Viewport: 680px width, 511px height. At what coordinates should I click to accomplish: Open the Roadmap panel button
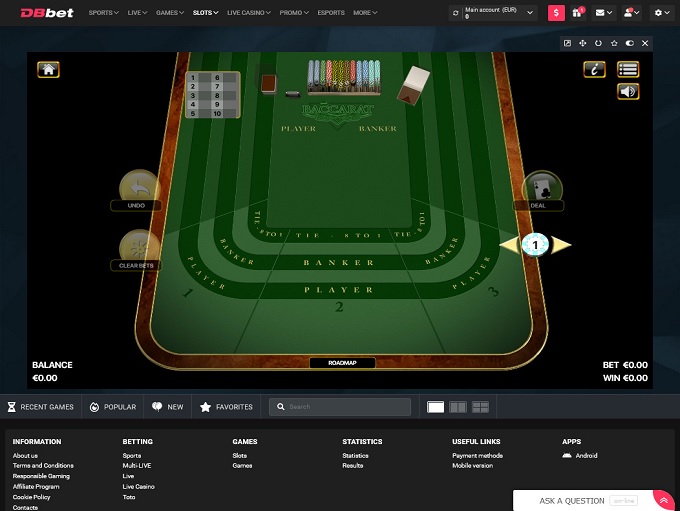342,363
